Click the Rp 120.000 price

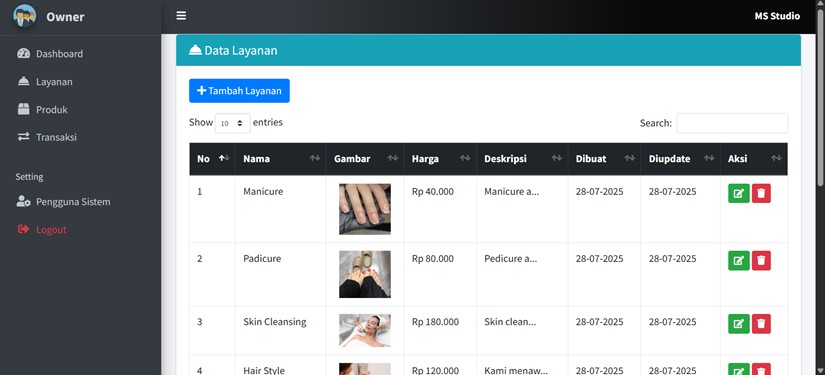click(435, 370)
